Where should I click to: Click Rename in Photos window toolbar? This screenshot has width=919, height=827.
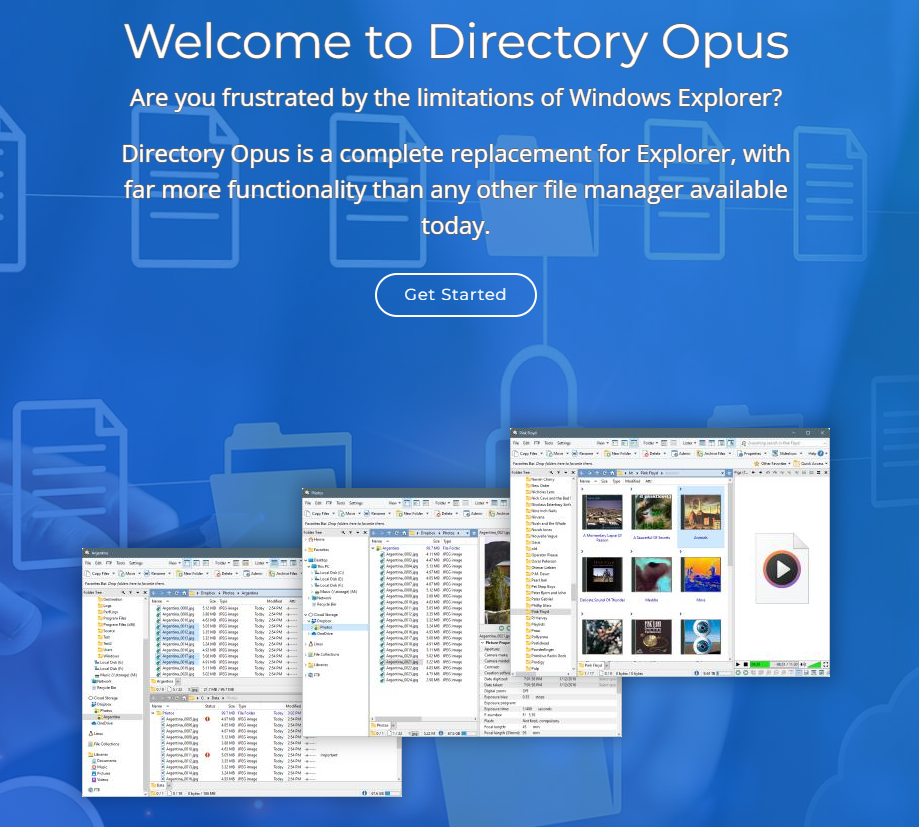pos(377,513)
